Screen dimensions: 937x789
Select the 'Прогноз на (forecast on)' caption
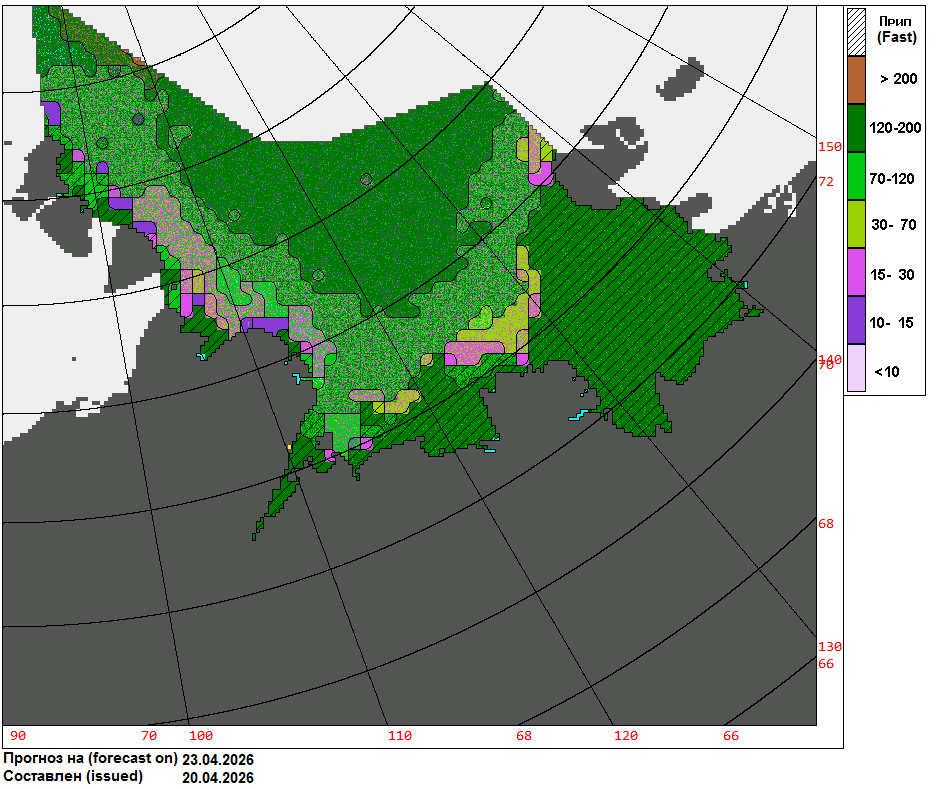[x=90, y=758]
